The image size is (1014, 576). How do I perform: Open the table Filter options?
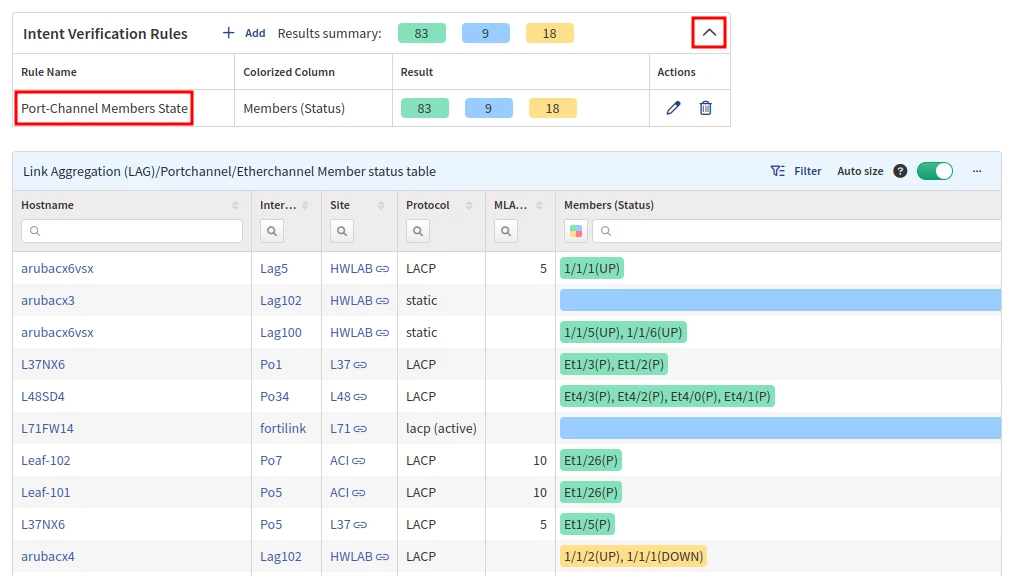pyautogui.click(x=796, y=171)
